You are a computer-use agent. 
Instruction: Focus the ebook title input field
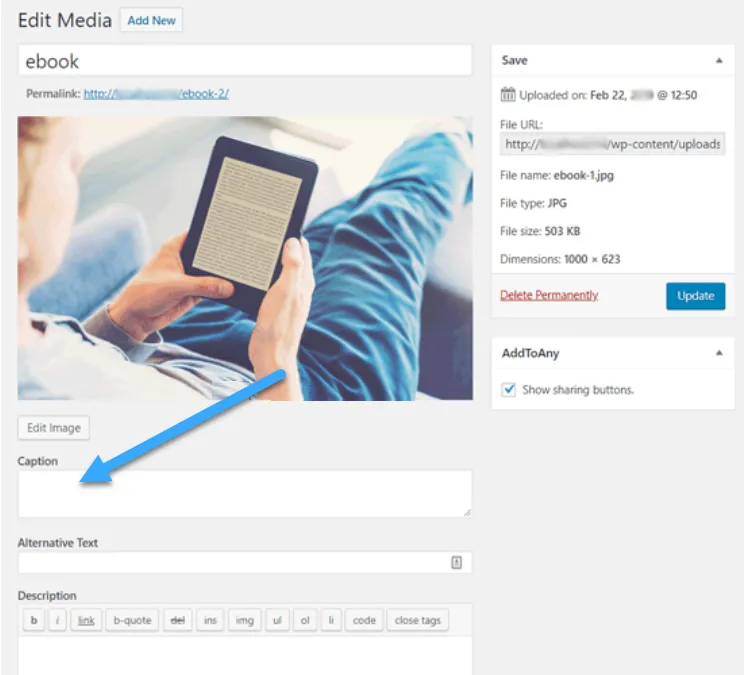(245, 61)
